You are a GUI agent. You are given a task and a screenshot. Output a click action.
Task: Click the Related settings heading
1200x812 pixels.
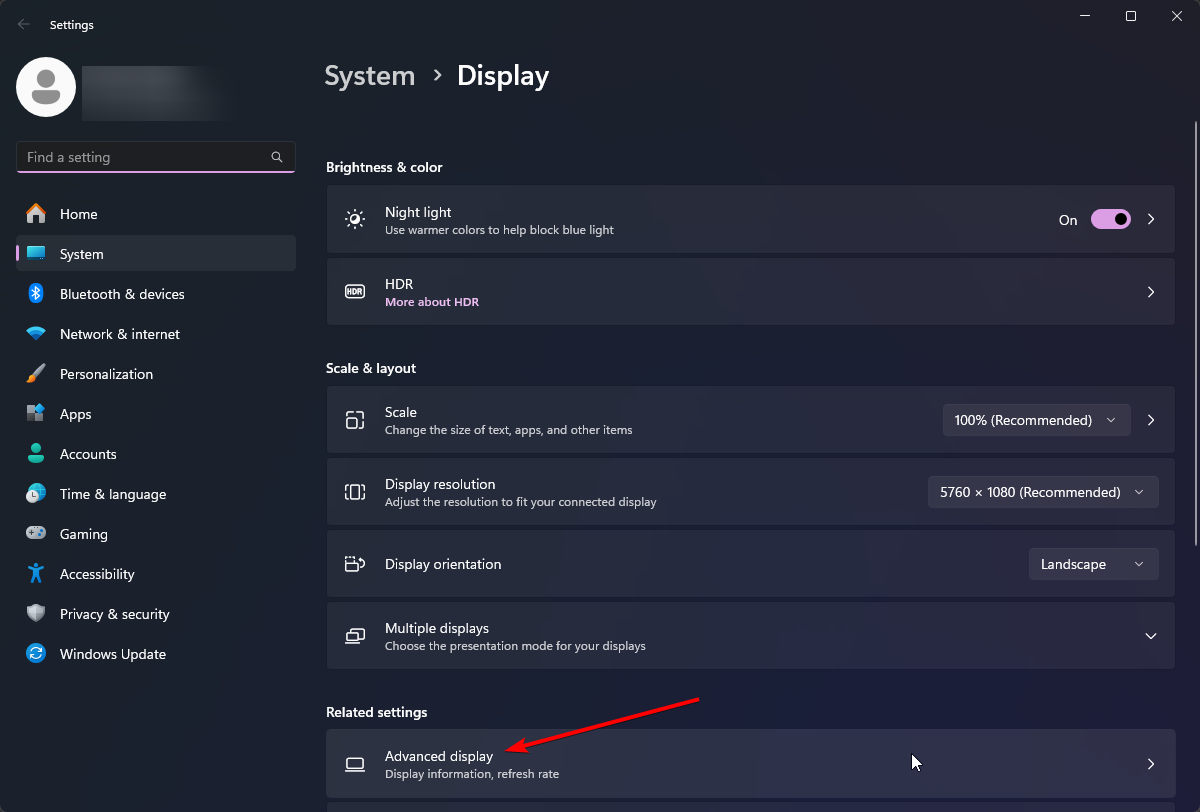tap(376, 712)
